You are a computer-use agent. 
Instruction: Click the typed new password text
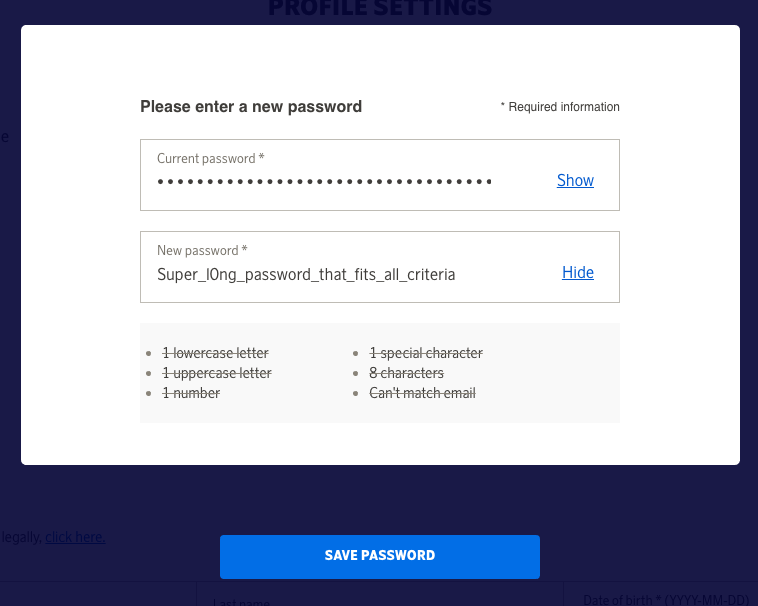click(306, 274)
